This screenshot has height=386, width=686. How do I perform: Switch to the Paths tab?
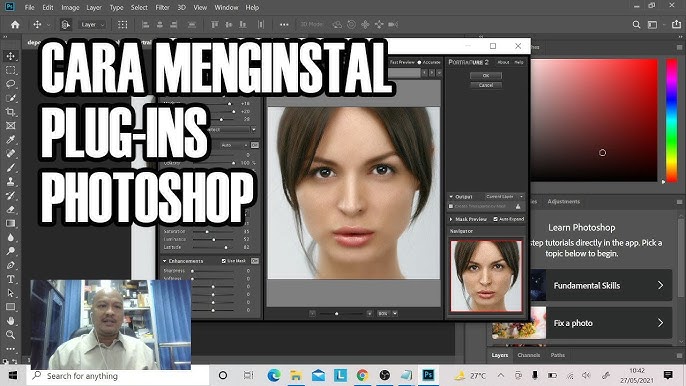557,355
